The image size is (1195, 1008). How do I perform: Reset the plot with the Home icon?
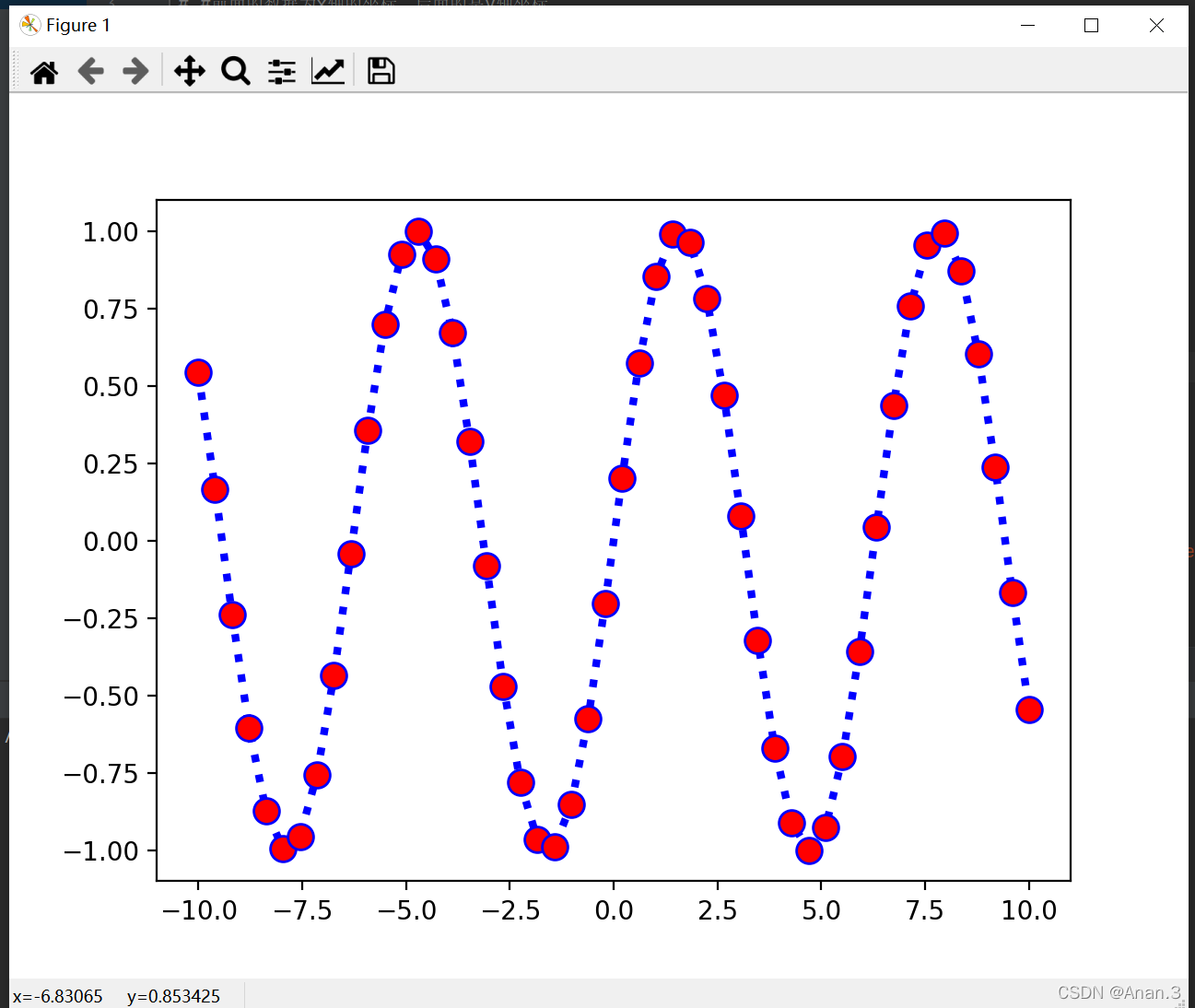(x=44, y=71)
